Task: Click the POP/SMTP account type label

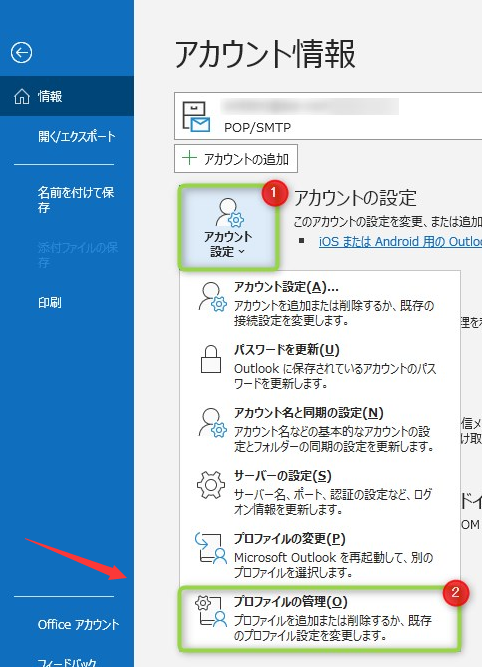Action: 257,127
